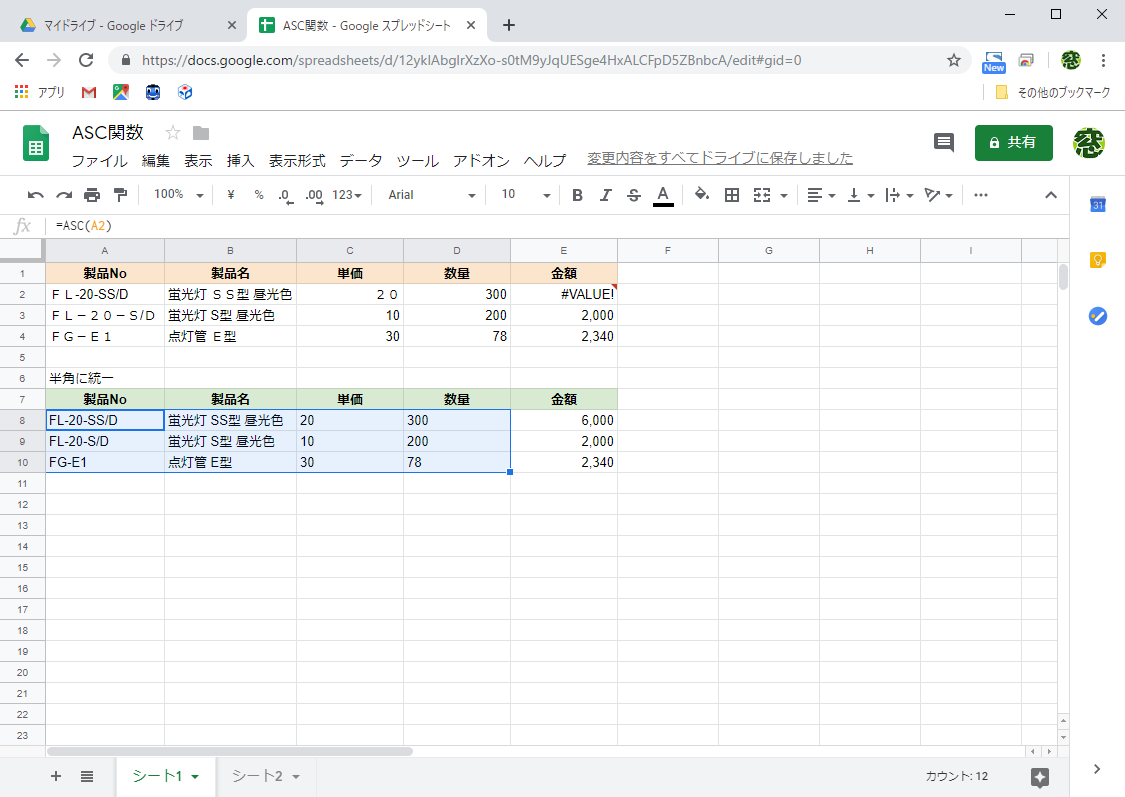Open the シート1 tab dropdown arrow

[194, 777]
